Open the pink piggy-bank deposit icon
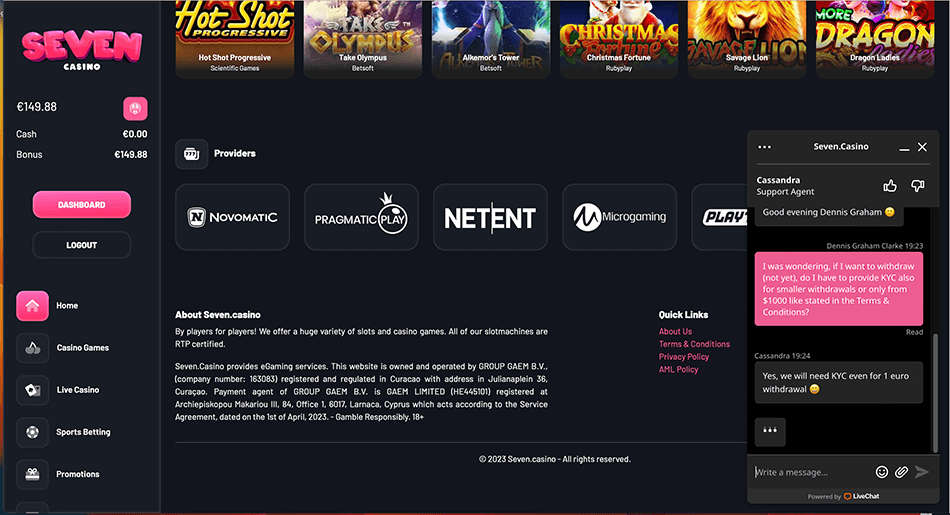The width and height of the screenshot is (950, 515). (135, 108)
